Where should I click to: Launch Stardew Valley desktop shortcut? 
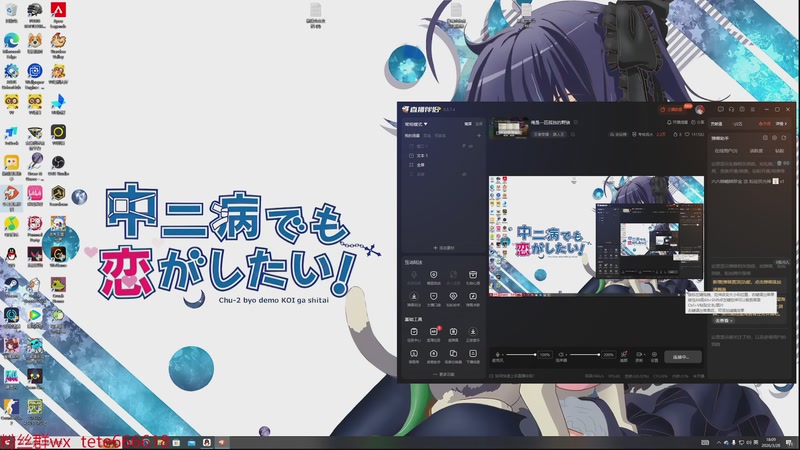58,44
